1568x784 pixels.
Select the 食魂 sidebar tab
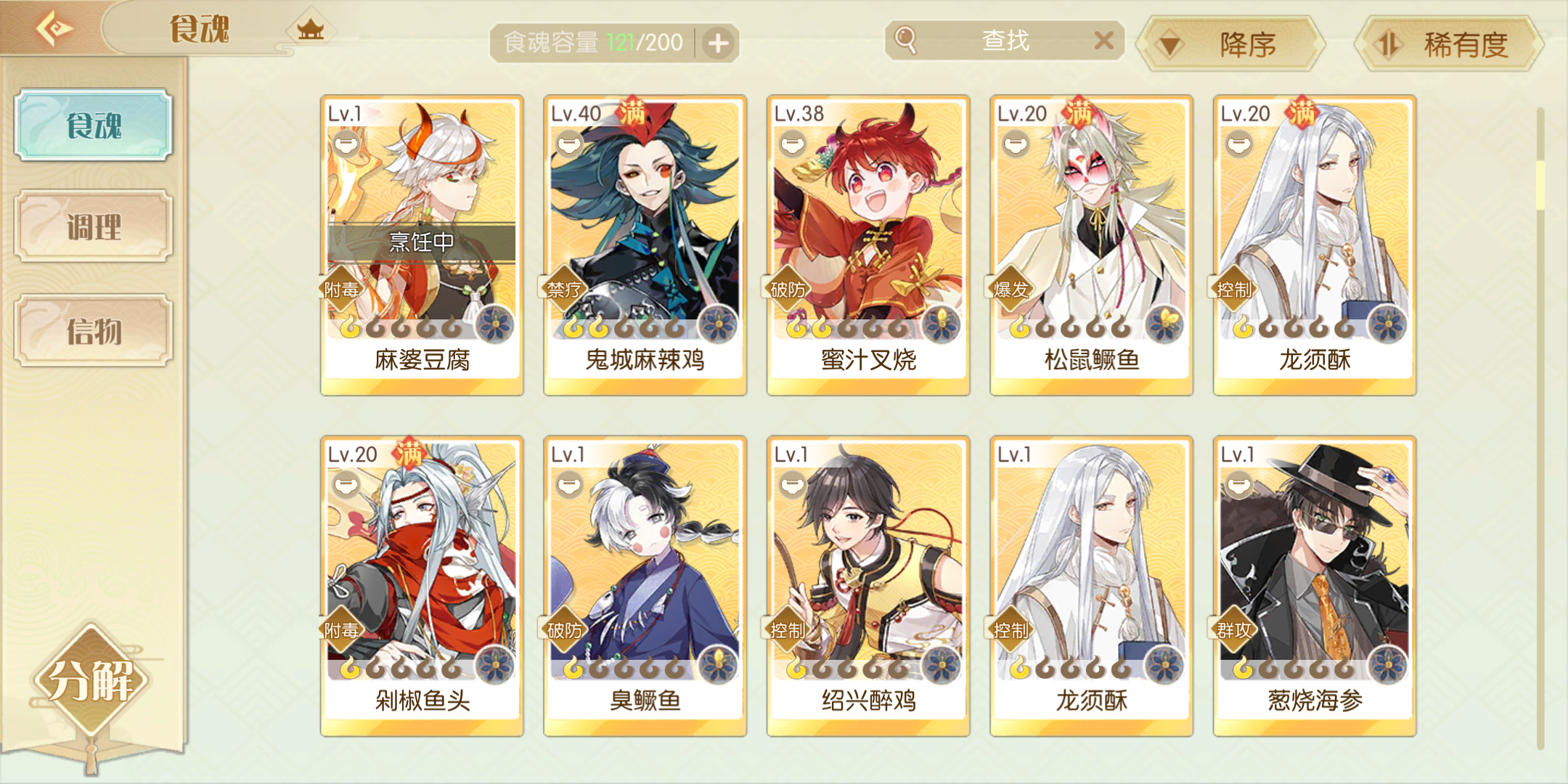pyautogui.click(x=94, y=125)
